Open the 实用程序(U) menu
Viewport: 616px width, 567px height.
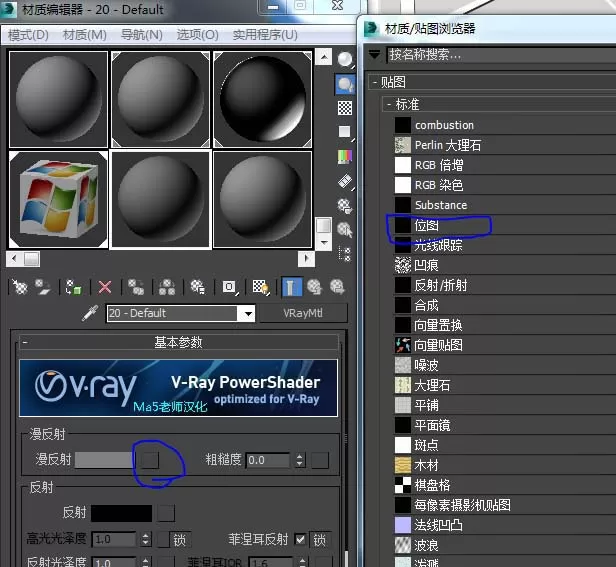click(265, 35)
